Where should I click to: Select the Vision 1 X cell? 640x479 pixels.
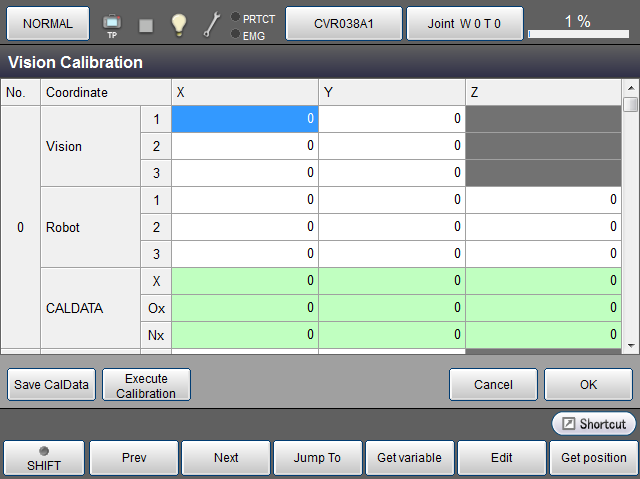[244, 119]
